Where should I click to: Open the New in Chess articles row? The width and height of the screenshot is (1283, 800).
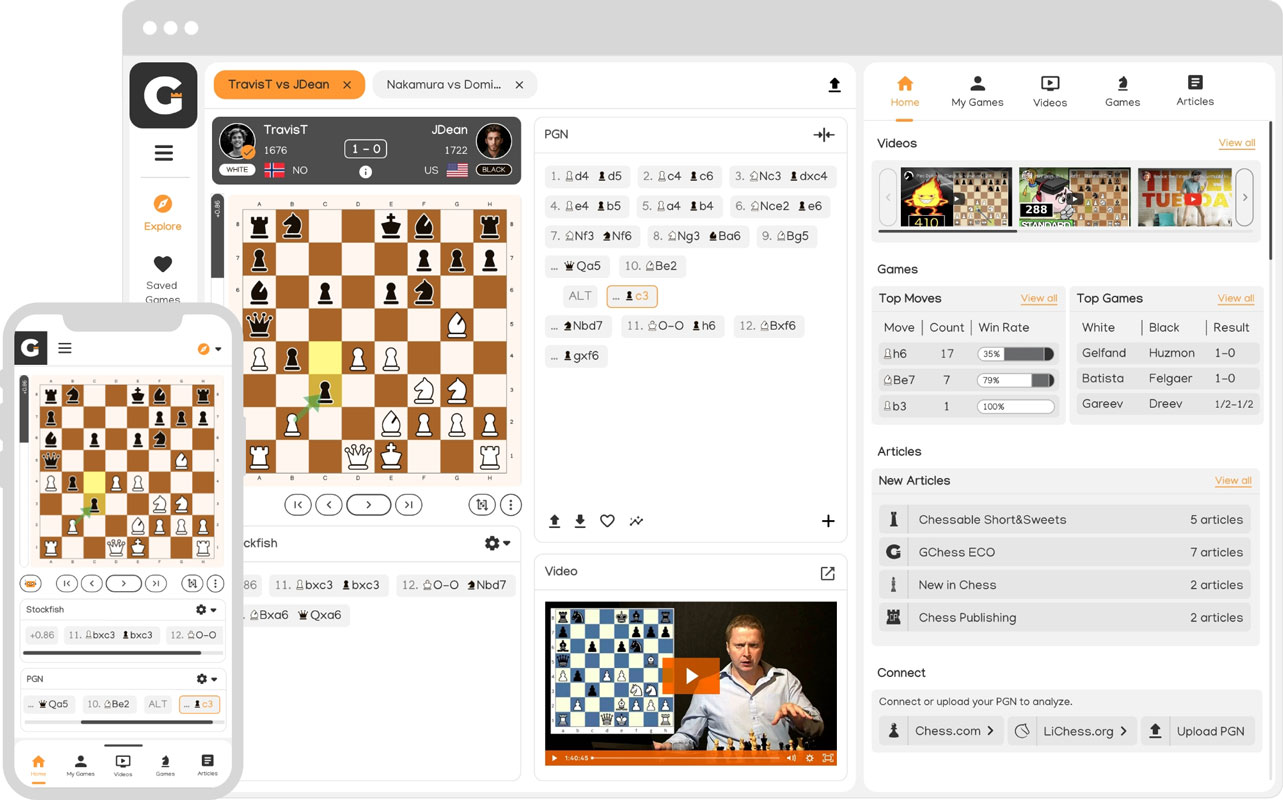[x=1066, y=585]
